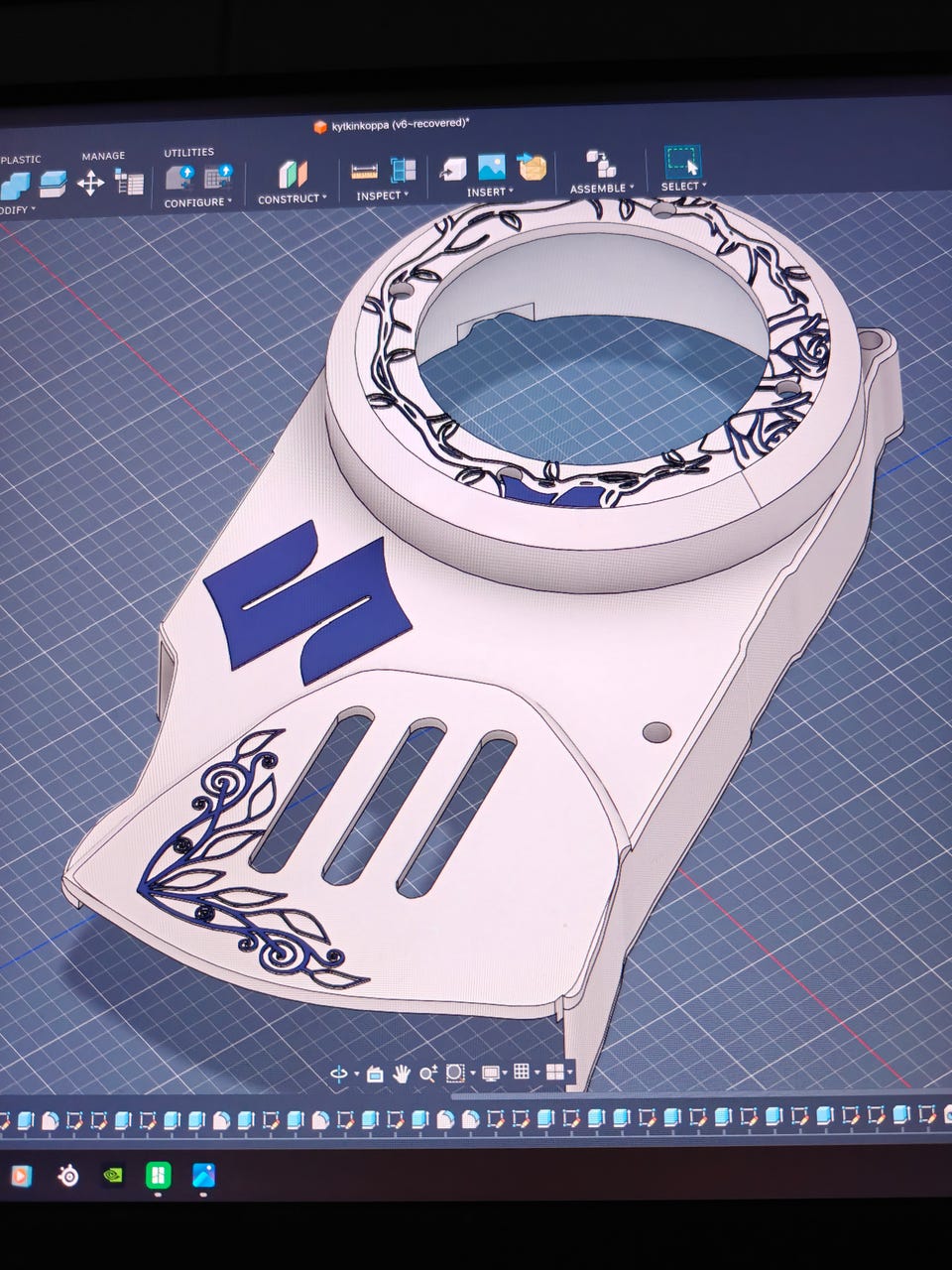952x1270 pixels.
Task: Open the MODIFY dropdown menu
Action: click(17, 210)
